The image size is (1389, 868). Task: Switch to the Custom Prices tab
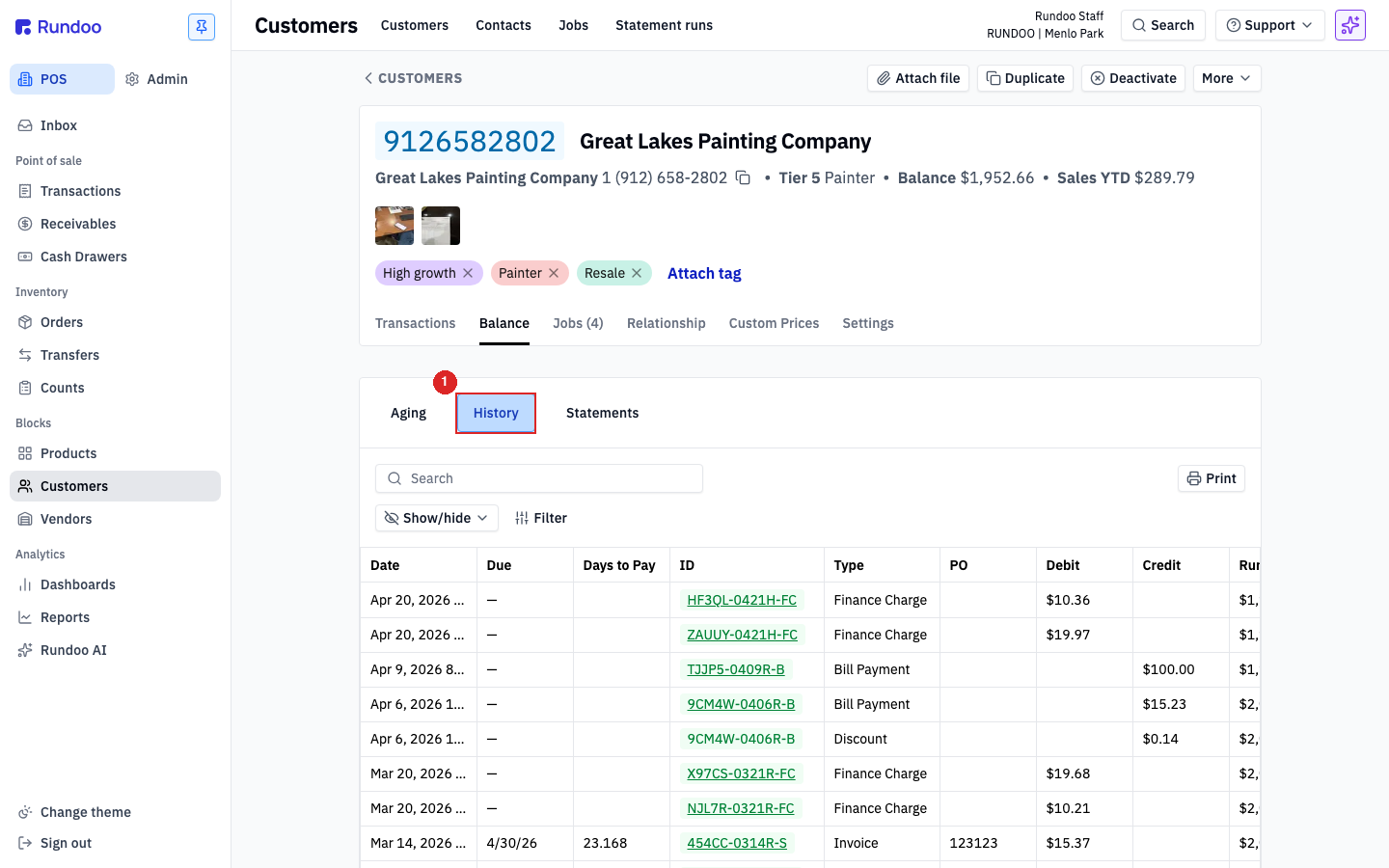[774, 323]
